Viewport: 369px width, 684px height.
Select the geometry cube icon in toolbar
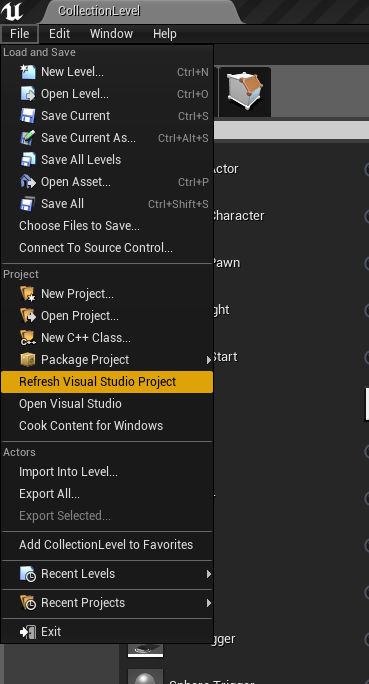(245, 92)
